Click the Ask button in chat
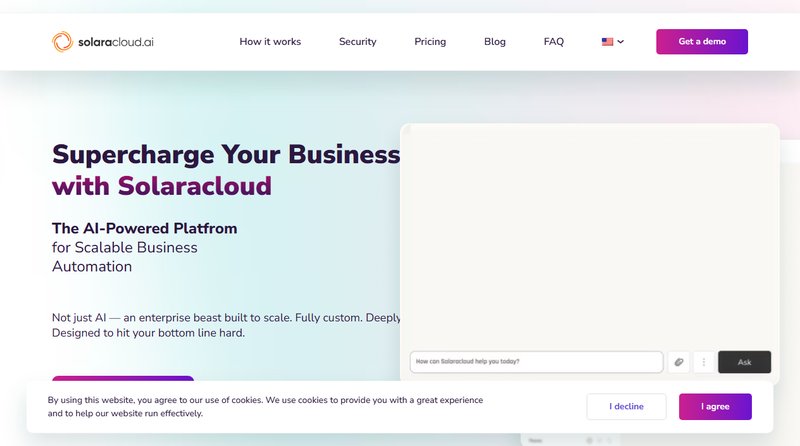The width and height of the screenshot is (800, 446). (x=744, y=362)
